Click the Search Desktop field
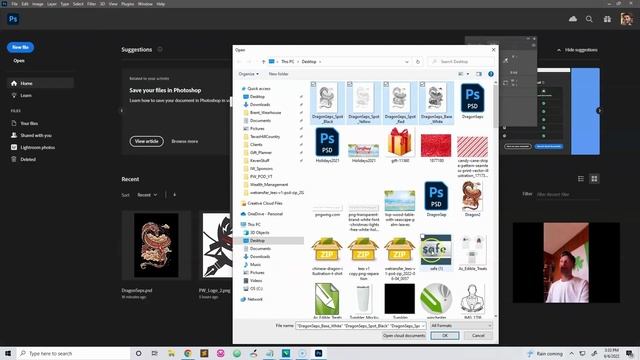The width and height of the screenshot is (640, 360). pyautogui.click(x=461, y=62)
